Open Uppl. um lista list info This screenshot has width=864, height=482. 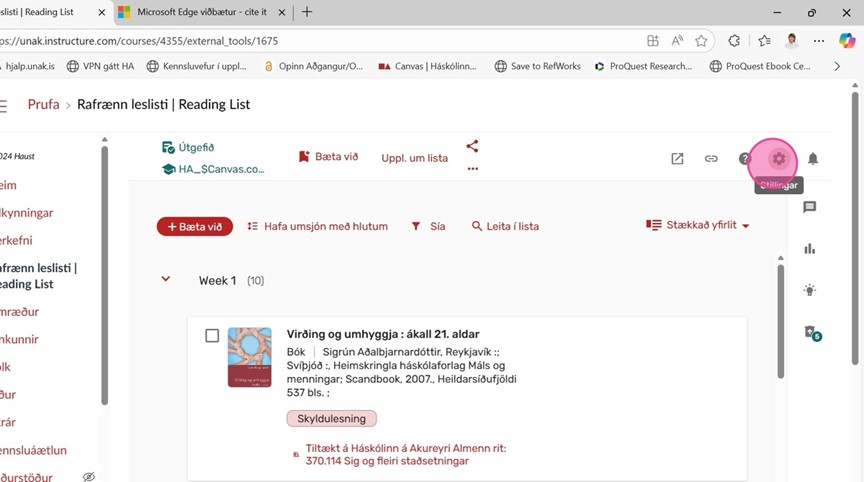414,158
